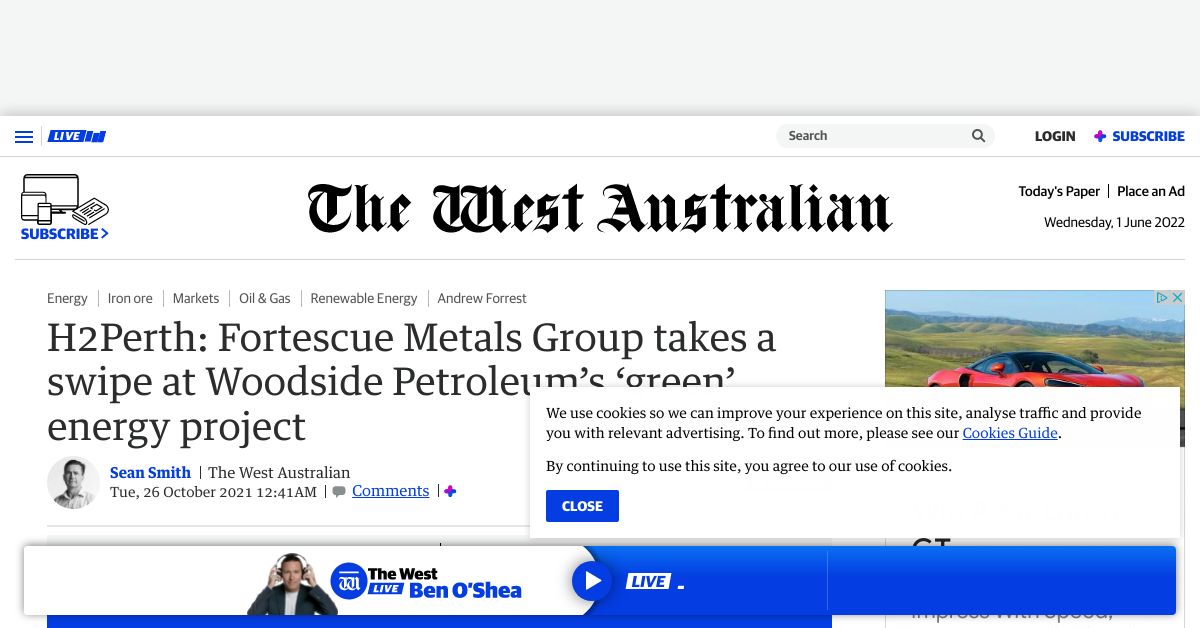Open the Renewable Energy topic
Image resolution: width=1200 pixels, height=628 pixels.
click(x=363, y=298)
